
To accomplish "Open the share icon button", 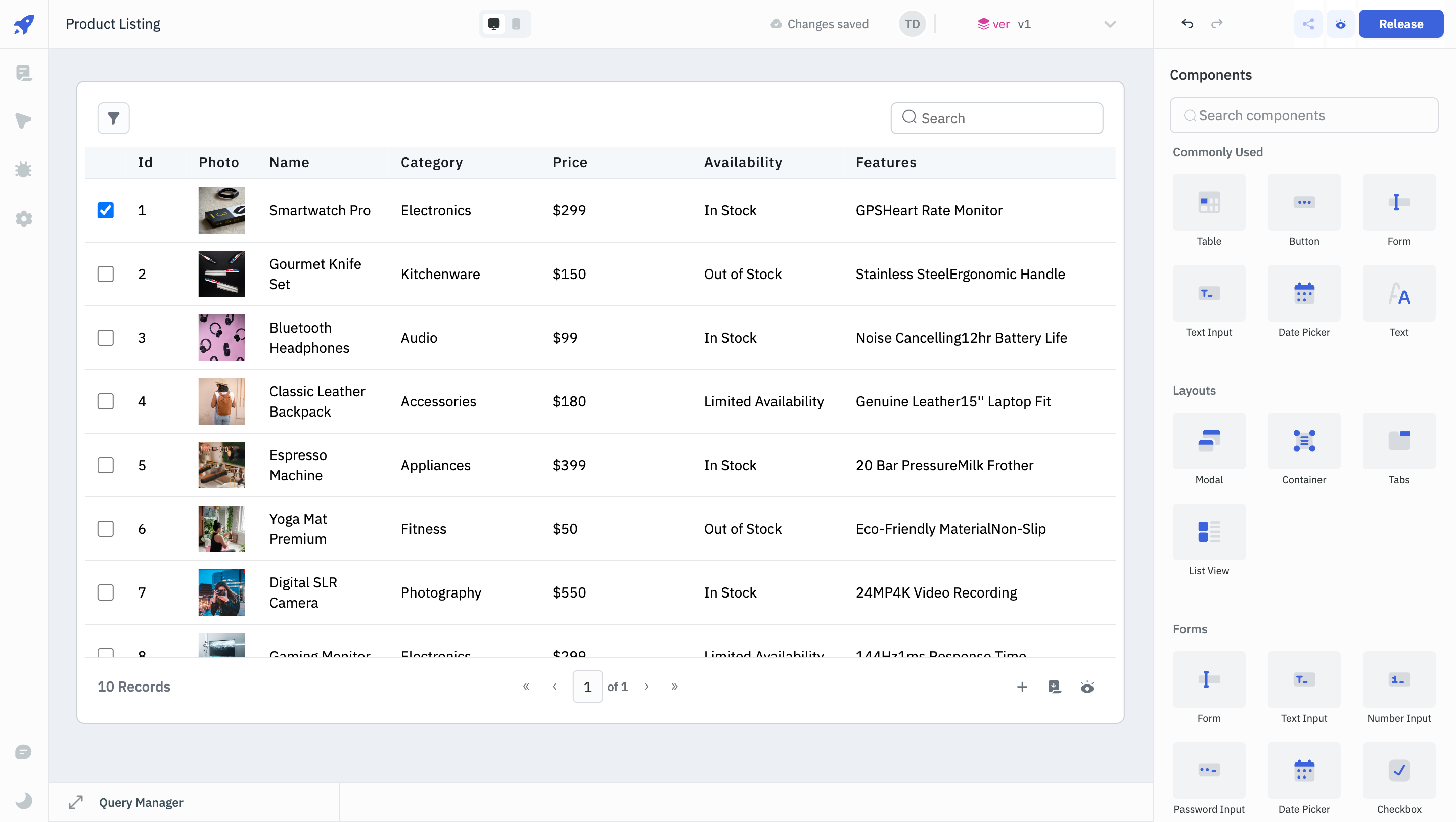I will pos(1308,24).
